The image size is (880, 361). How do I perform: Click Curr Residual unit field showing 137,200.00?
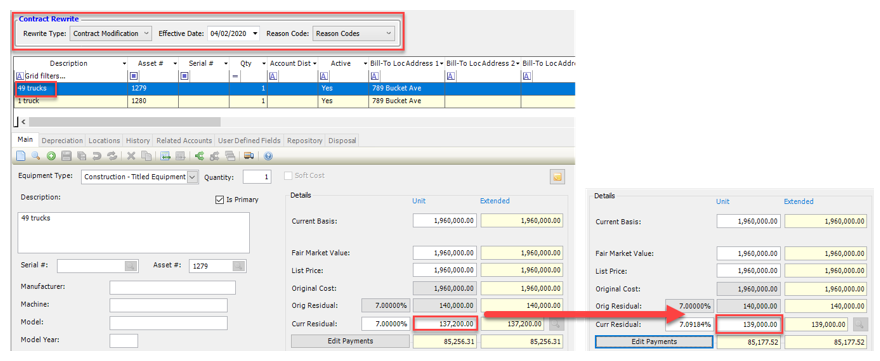pyautogui.click(x=445, y=323)
